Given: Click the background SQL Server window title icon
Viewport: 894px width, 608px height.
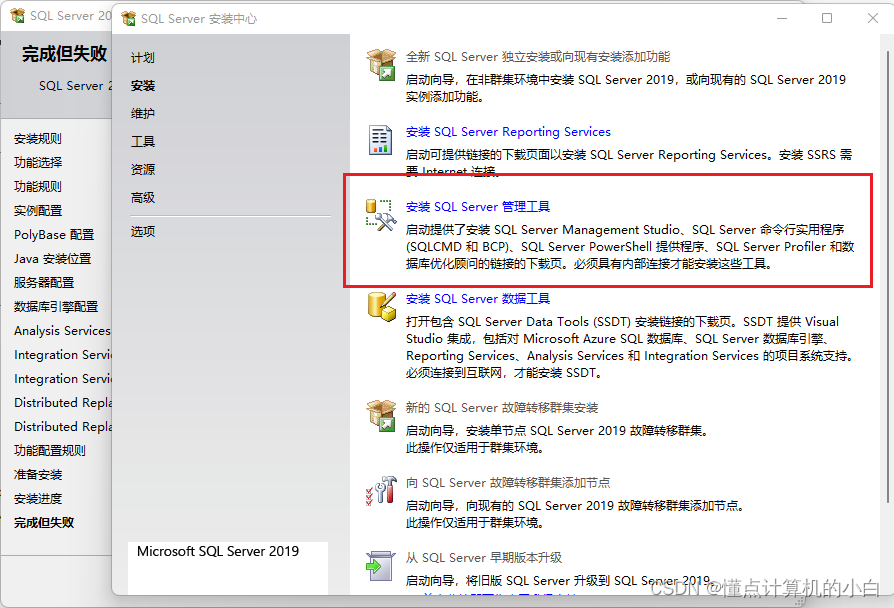Looking at the screenshot, I should (18, 16).
